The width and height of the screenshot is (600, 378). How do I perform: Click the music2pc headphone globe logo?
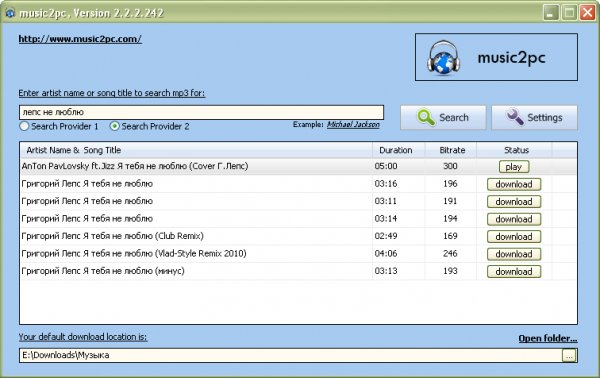click(x=443, y=57)
